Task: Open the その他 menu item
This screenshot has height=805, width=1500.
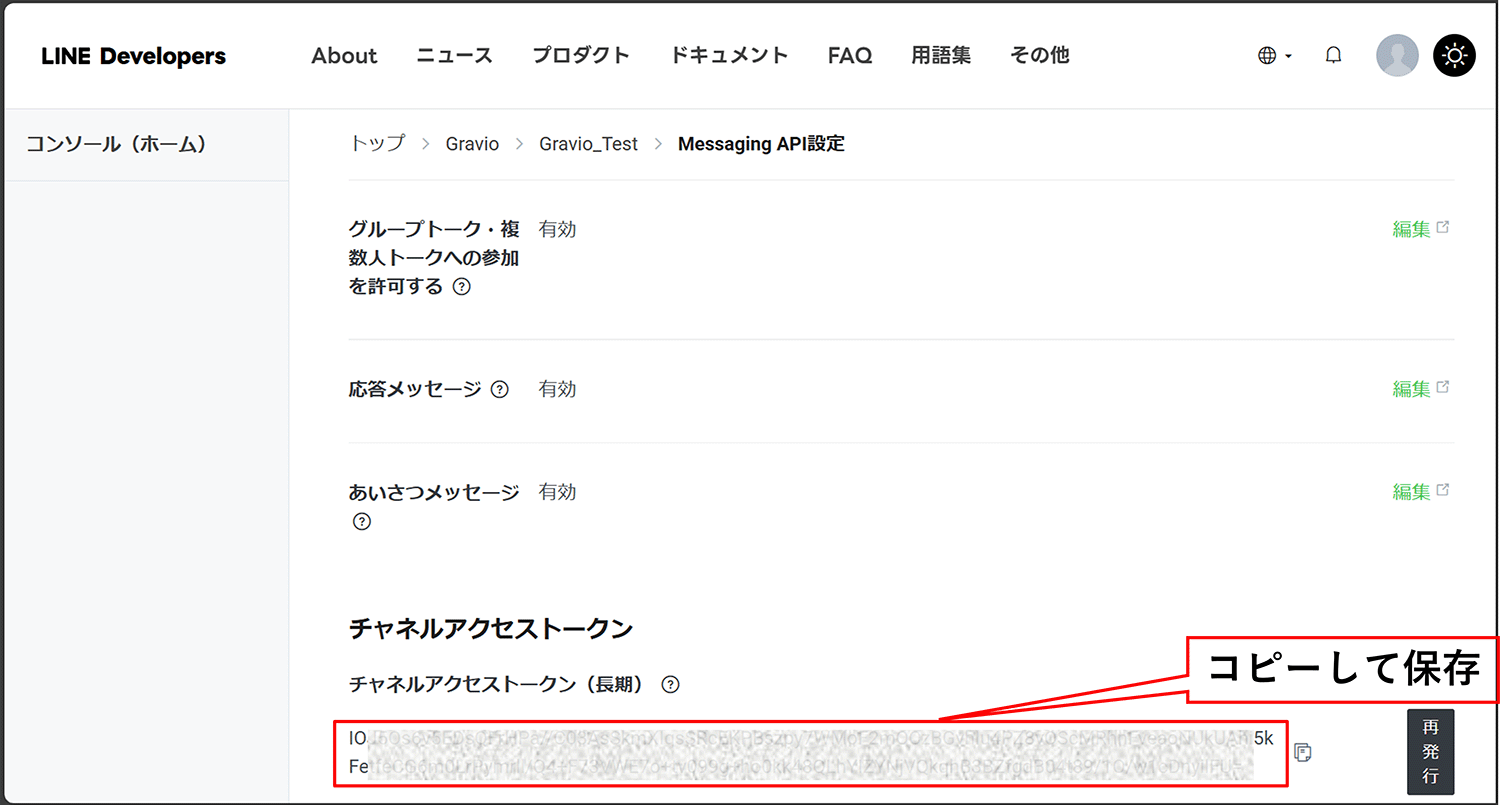Action: (1040, 56)
